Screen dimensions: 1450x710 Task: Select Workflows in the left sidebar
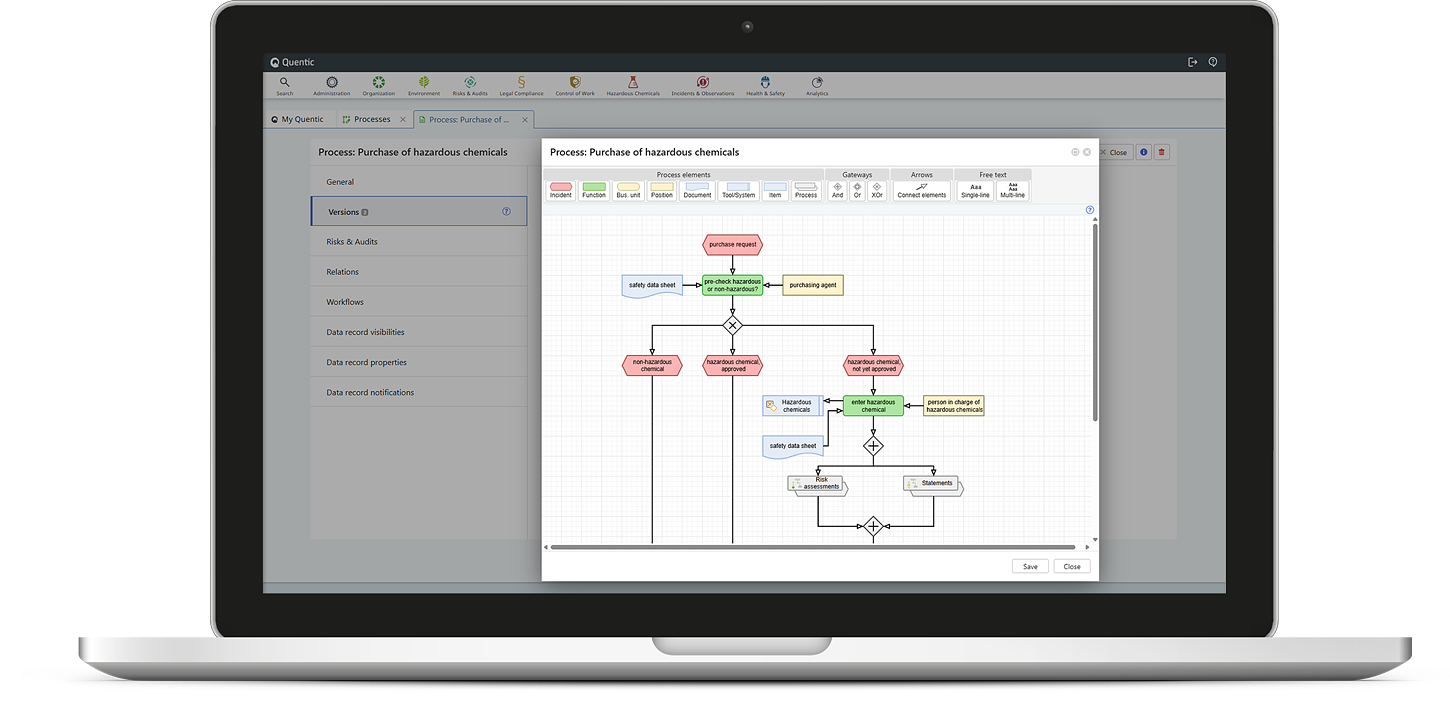(345, 302)
